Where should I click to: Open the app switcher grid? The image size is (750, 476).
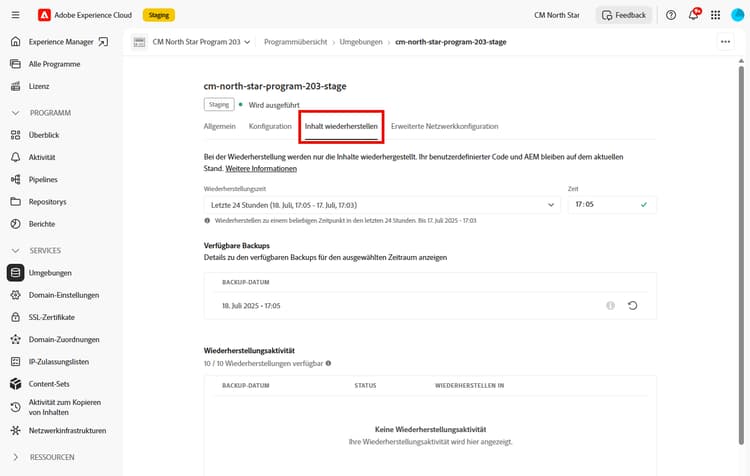716,15
